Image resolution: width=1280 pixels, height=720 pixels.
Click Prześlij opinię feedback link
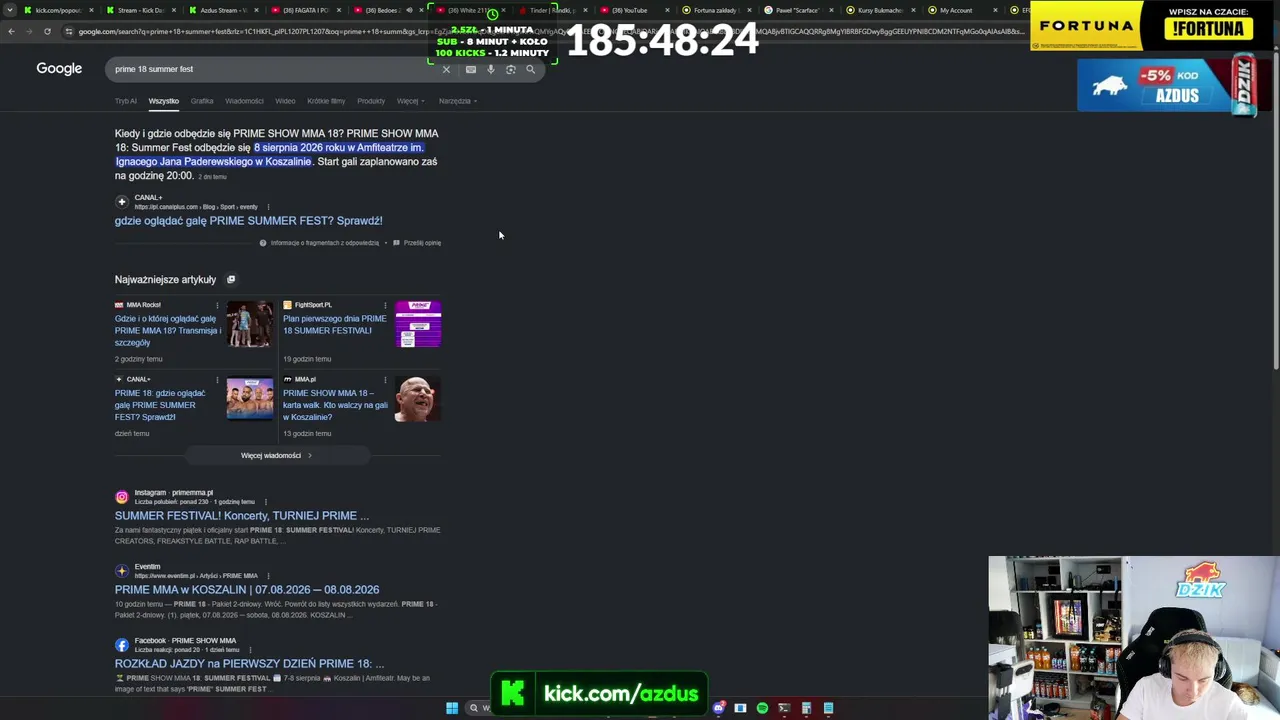tap(417, 243)
